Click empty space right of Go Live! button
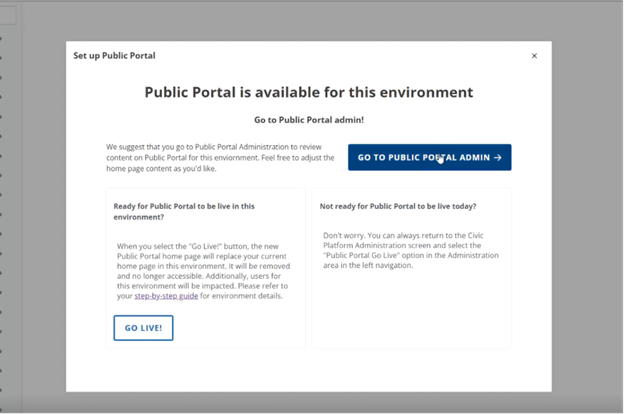The width and height of the screenshot is (624, 414). 240,328
